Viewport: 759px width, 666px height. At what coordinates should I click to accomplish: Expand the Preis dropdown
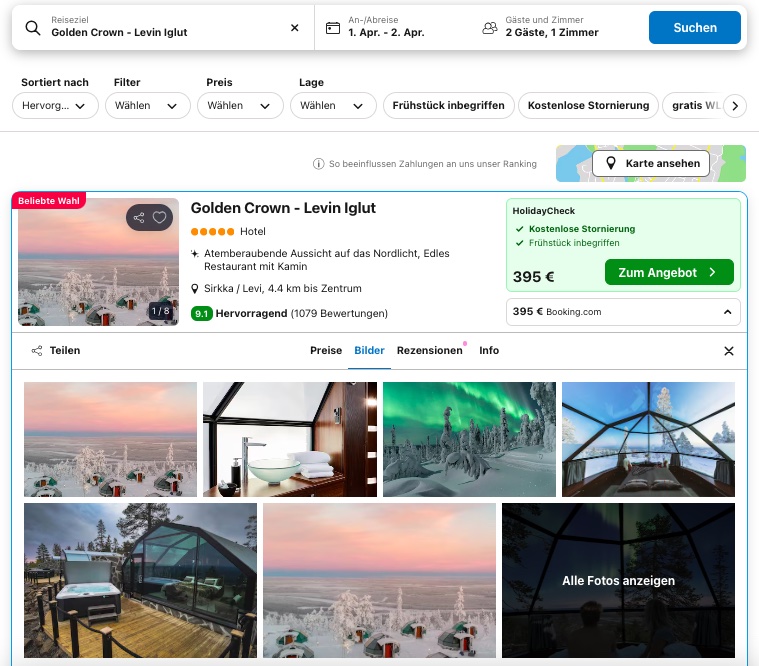pyautogui.click(x=239, y=105)
